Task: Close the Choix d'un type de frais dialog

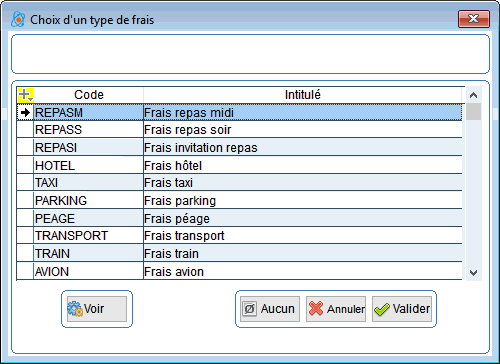Action: 474,19
